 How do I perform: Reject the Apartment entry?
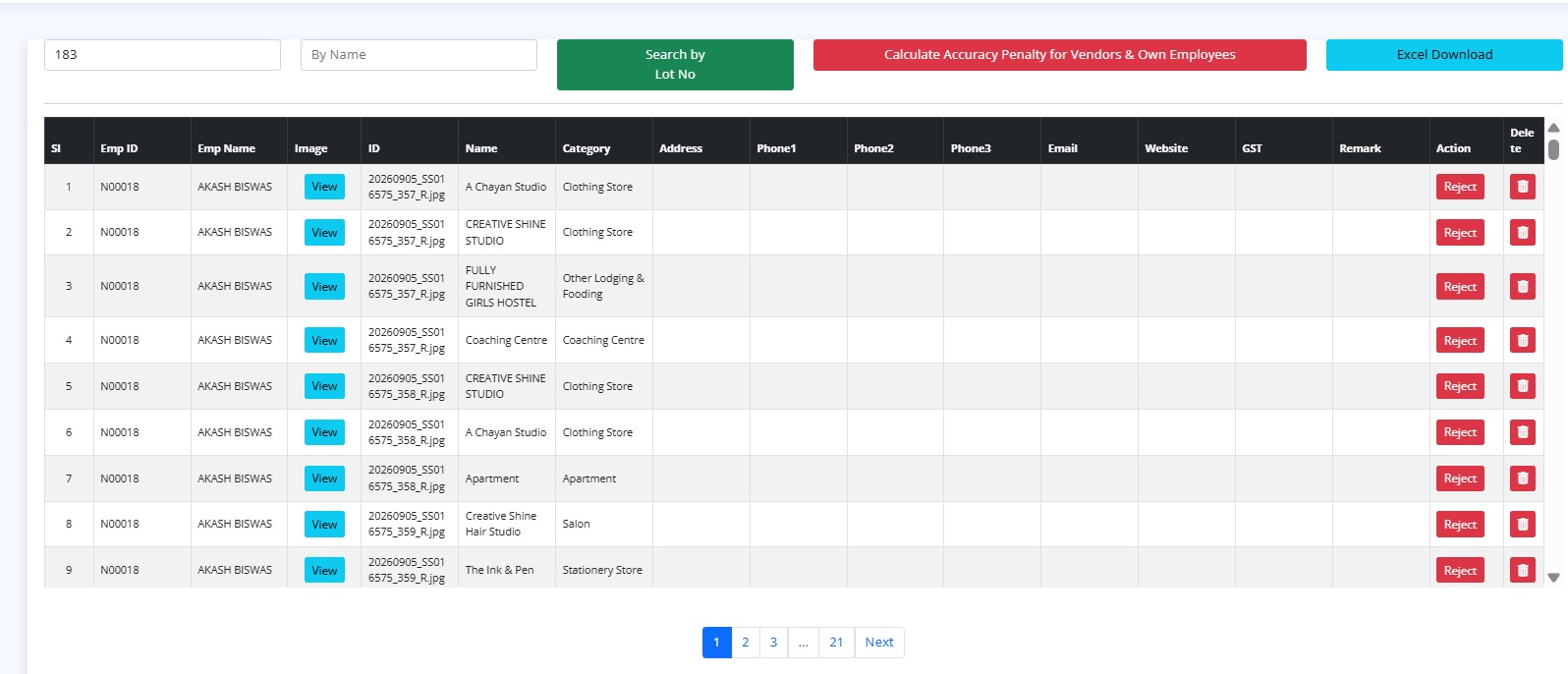(1460, 478)
